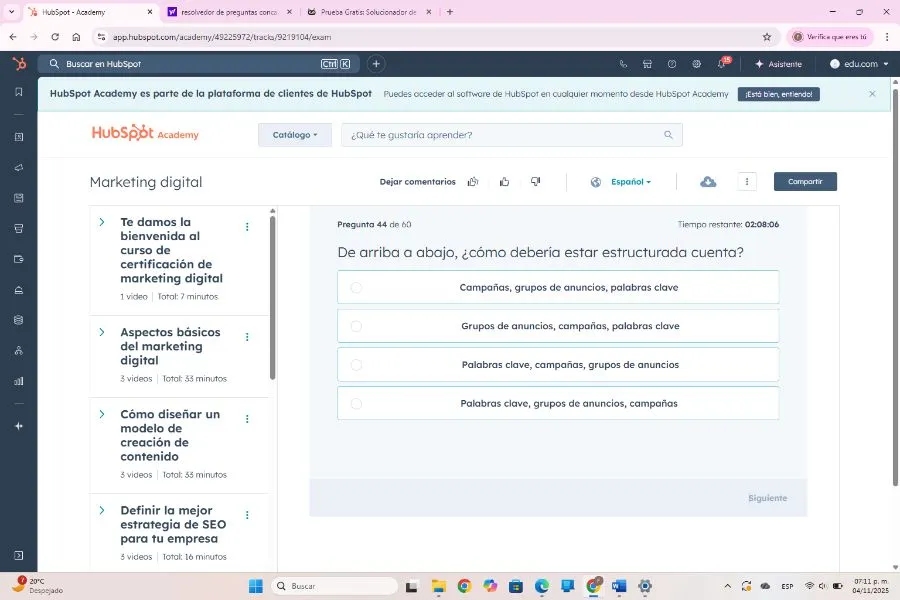This screenshot has width=900, height=600.
Task: Click the thumbs up feedback icon
Action: (505, 181)
